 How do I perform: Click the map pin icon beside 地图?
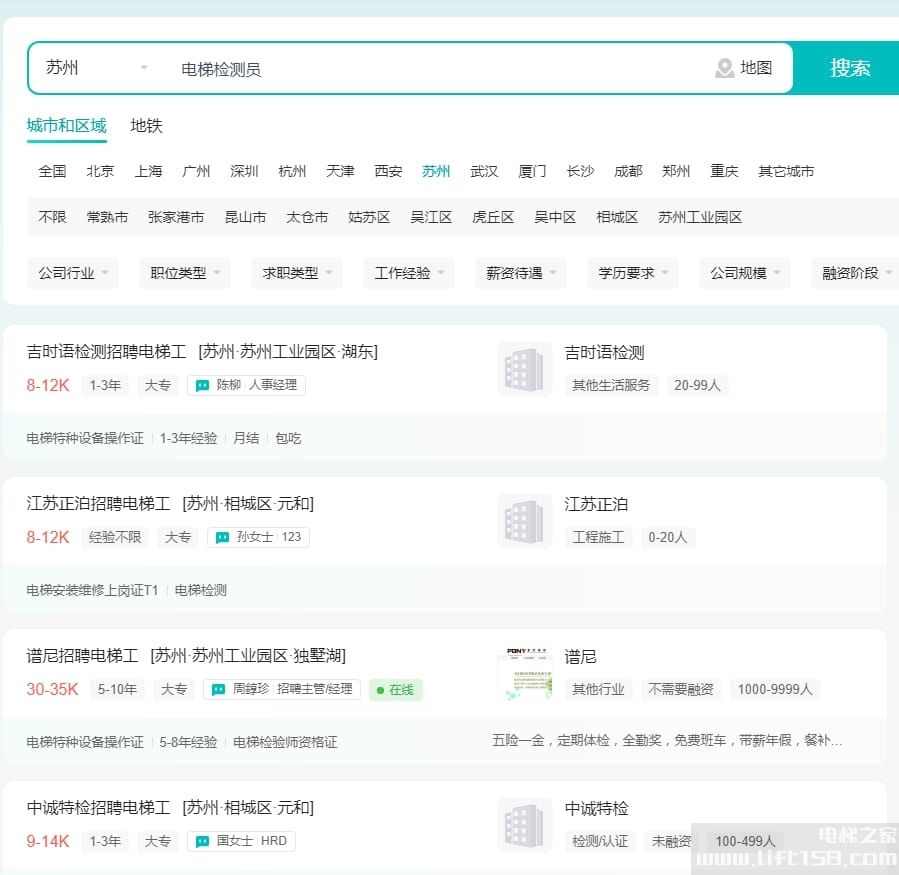click(x=725, y=68)
